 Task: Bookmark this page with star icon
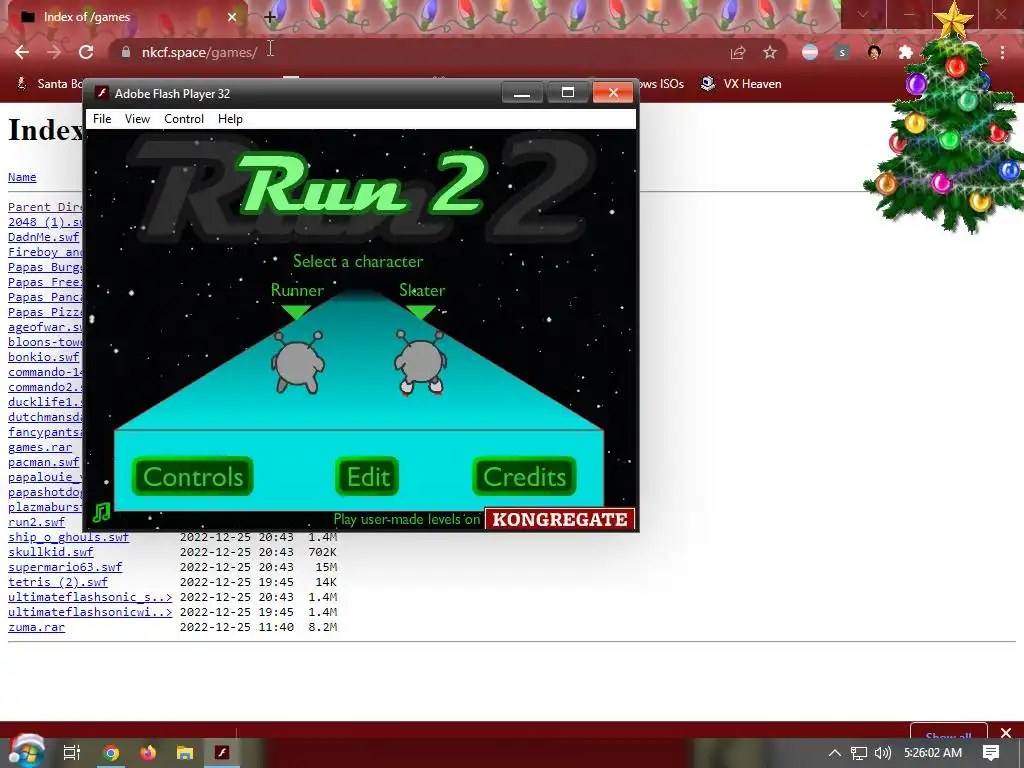pos(770,52)
